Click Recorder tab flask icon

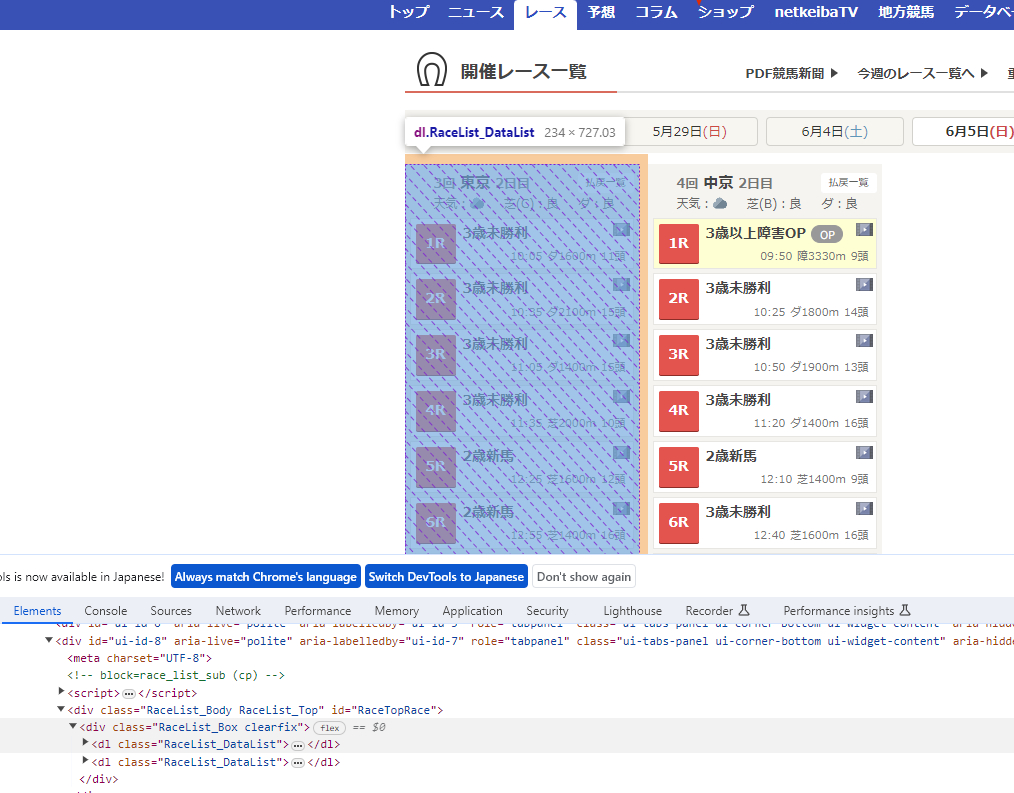tap(744, 610)
